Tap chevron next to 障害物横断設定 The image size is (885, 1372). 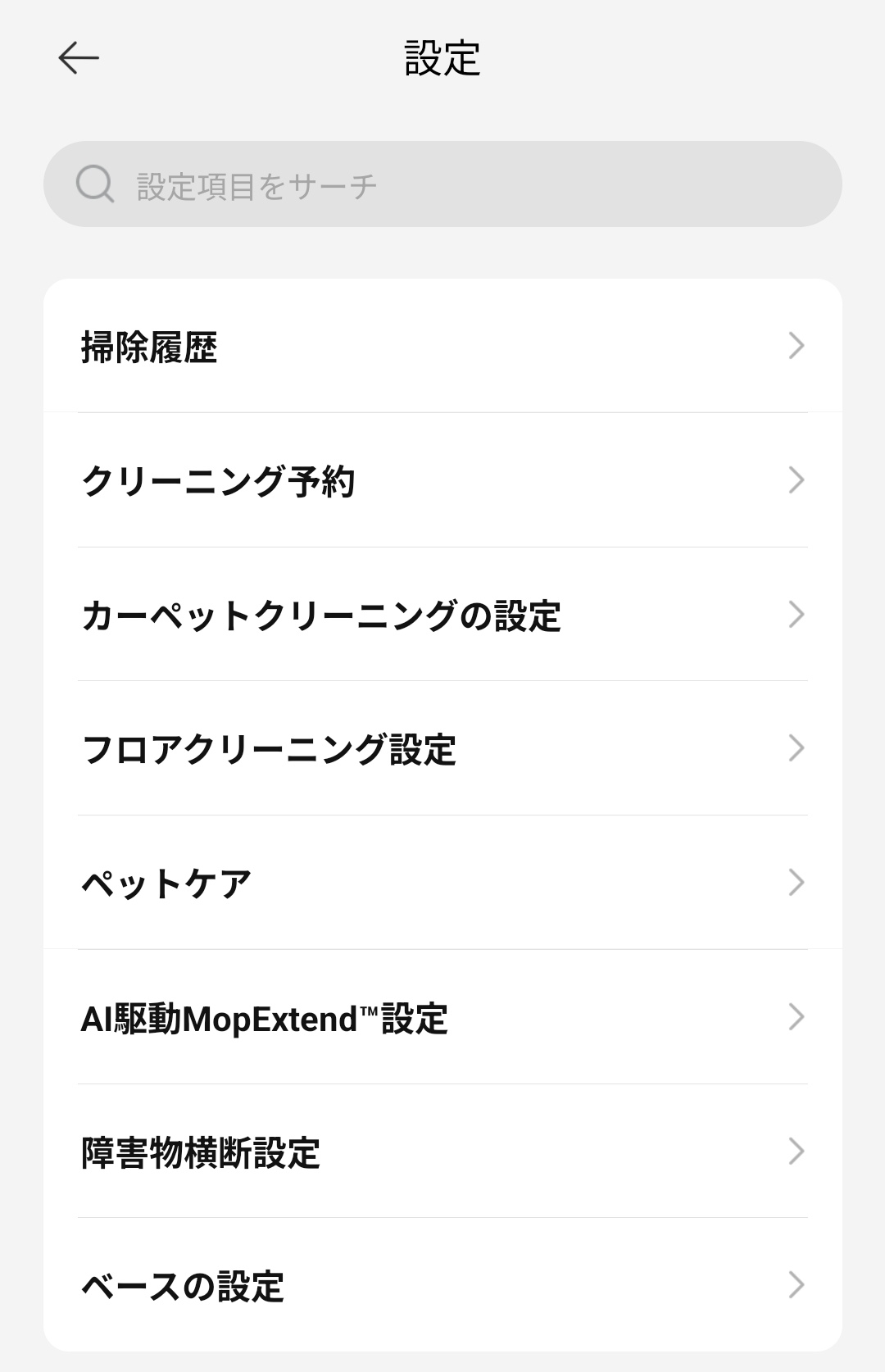[796, 1152]
